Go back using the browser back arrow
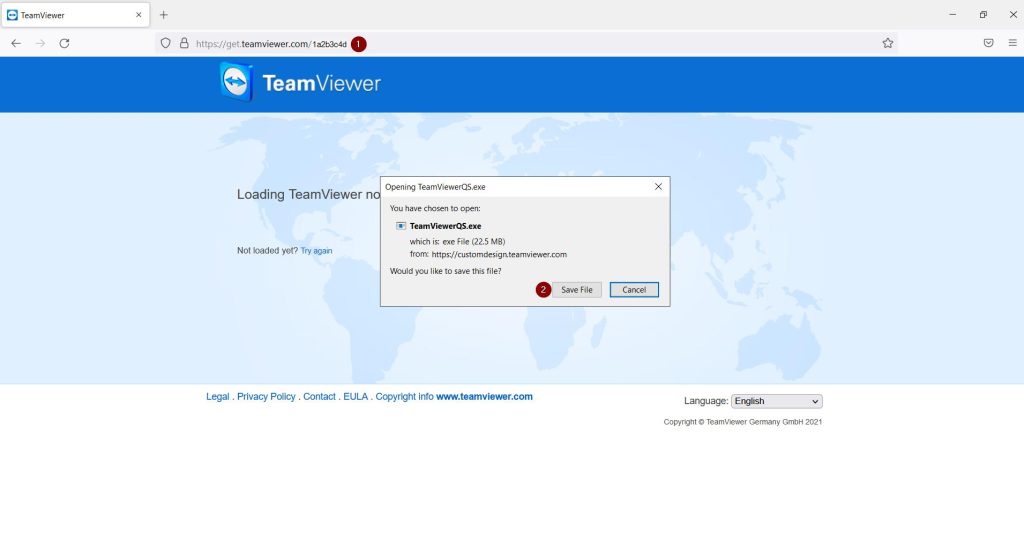Viewport: 1024px width, 552px height. 16,43
